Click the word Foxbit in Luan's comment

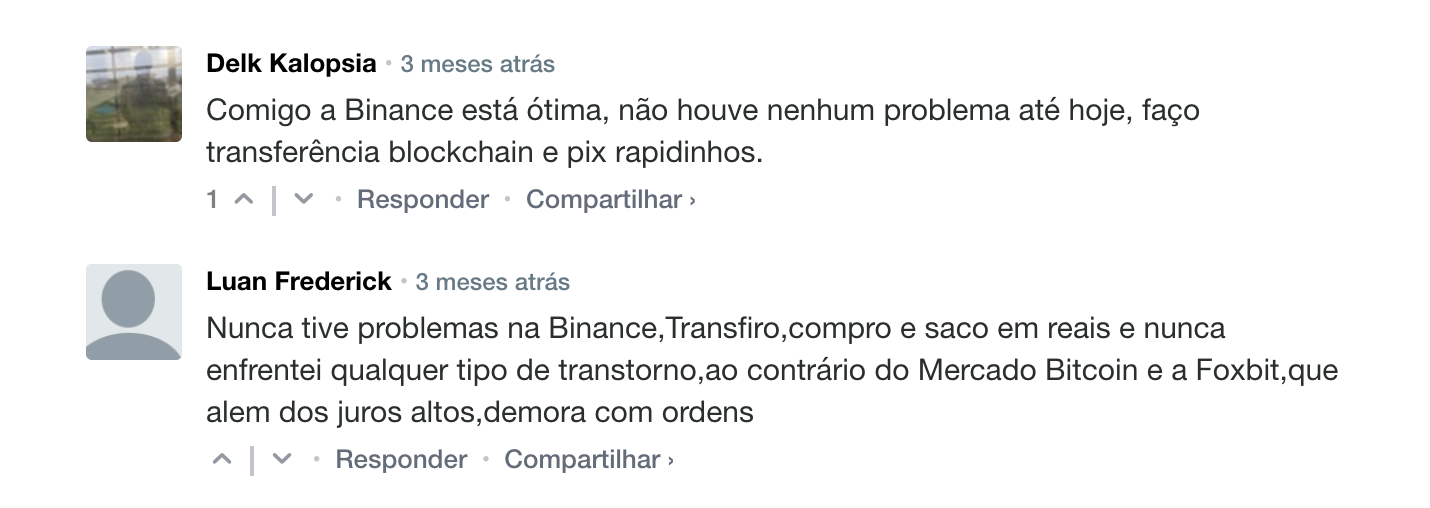point(1237,371)
